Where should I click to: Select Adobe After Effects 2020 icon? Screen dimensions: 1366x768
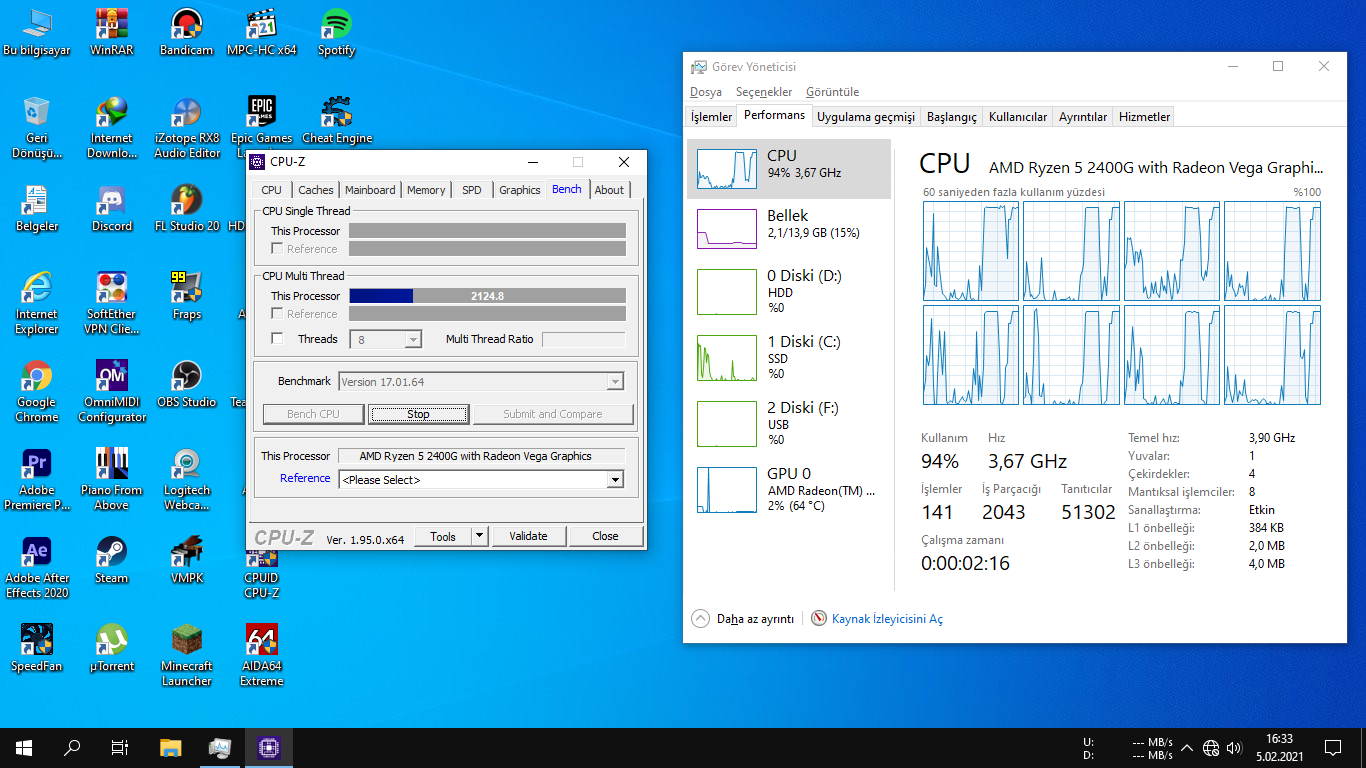37,568
